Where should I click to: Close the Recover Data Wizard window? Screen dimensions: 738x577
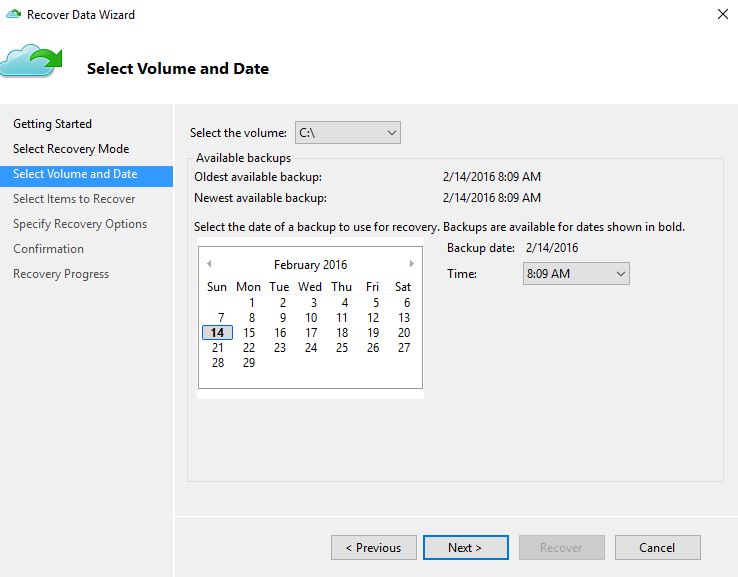pyautogui.click(x=723, y=14)
